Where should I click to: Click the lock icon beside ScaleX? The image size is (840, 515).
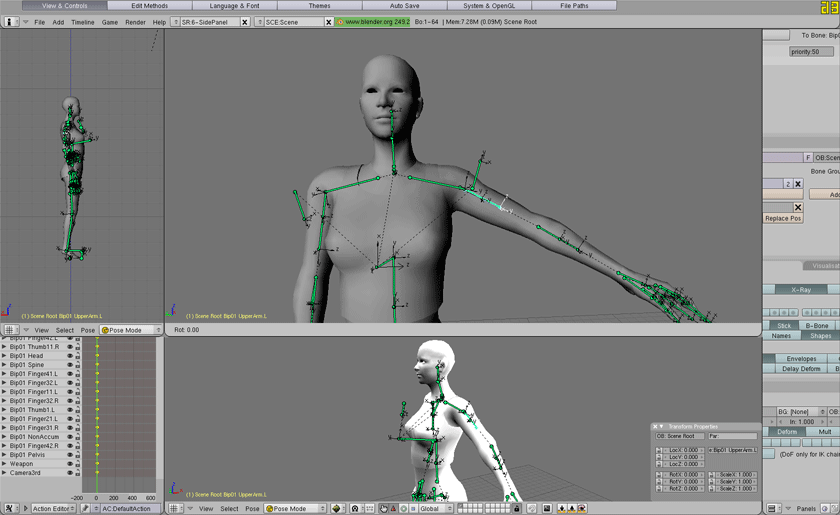click(712, 474)
